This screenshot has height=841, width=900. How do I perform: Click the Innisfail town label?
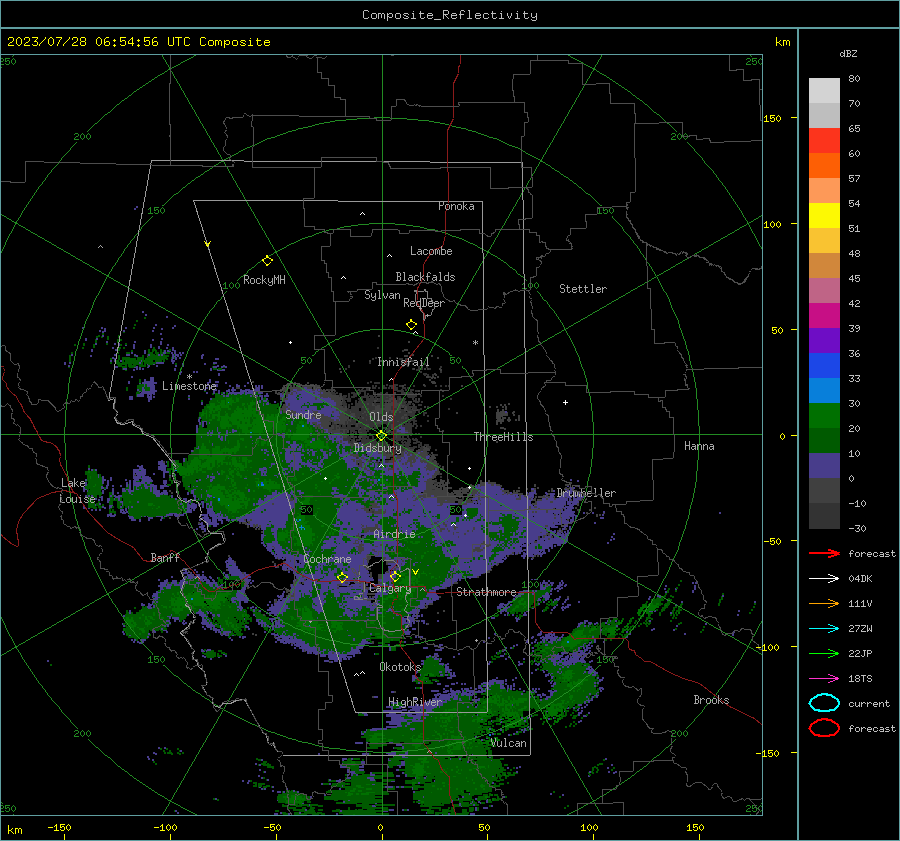point(403,362)
